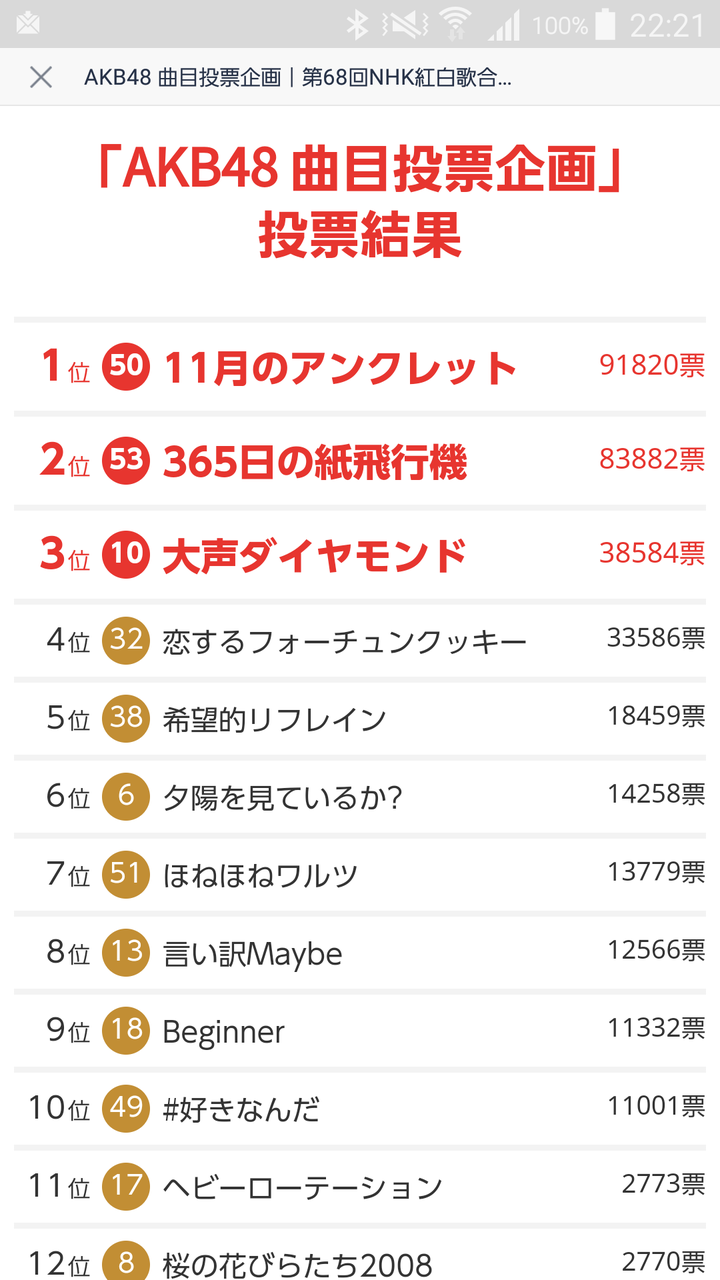Tap the gold number 32 badge
Viewport: 720px width, 1280px height.
[x=126, y=639]
